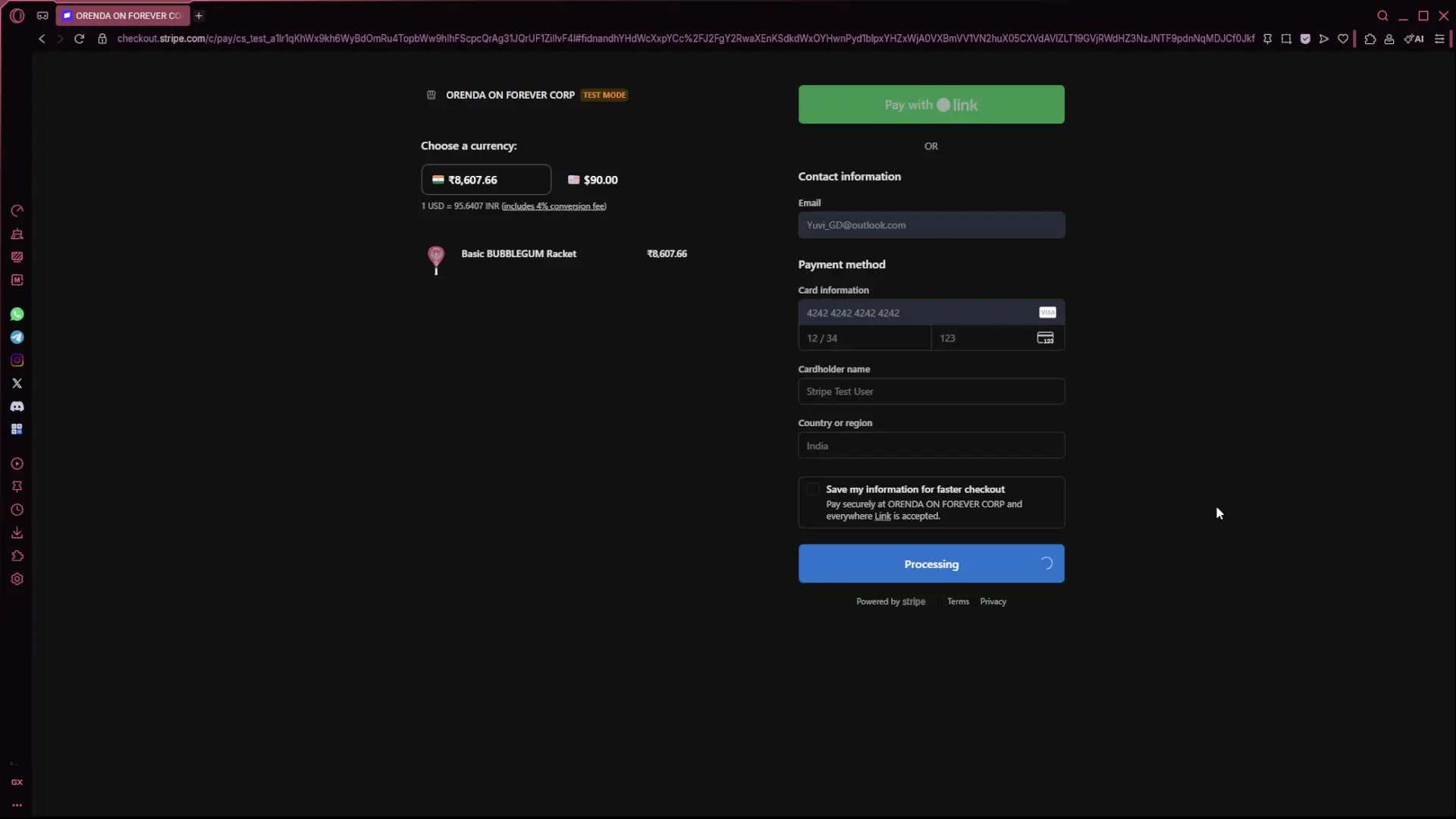Screen dimensions: 1456x819
Task: Click the striped monitor icon in sidebar
Action: click(17, 257)
